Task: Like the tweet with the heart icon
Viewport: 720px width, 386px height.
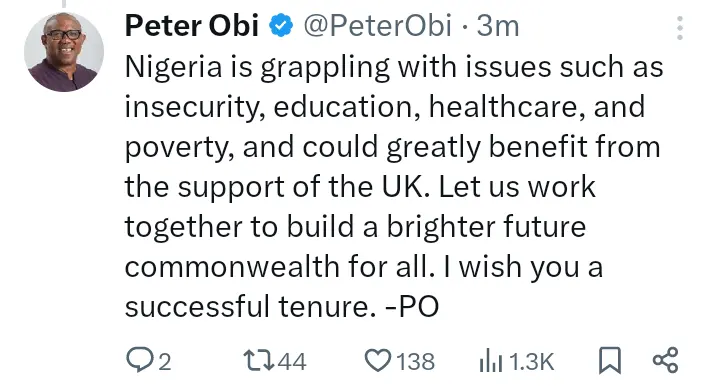Action: (x=377, y=361)
